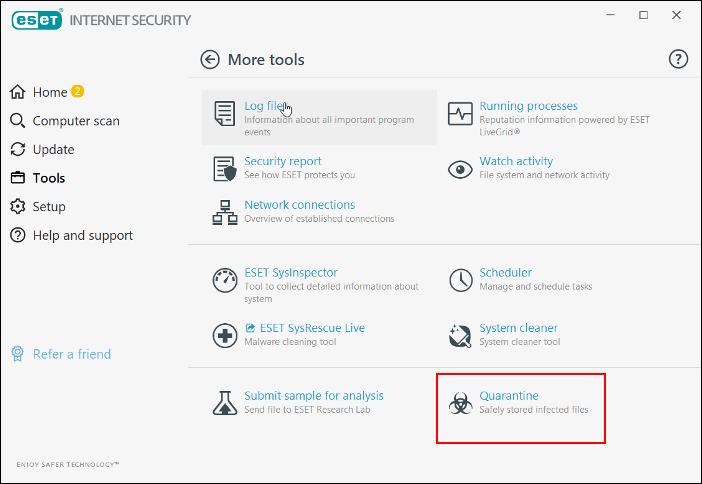702x484 pixels.
Task: Click 'See how ESET protects you' text
Action: (x=300, y=175)
